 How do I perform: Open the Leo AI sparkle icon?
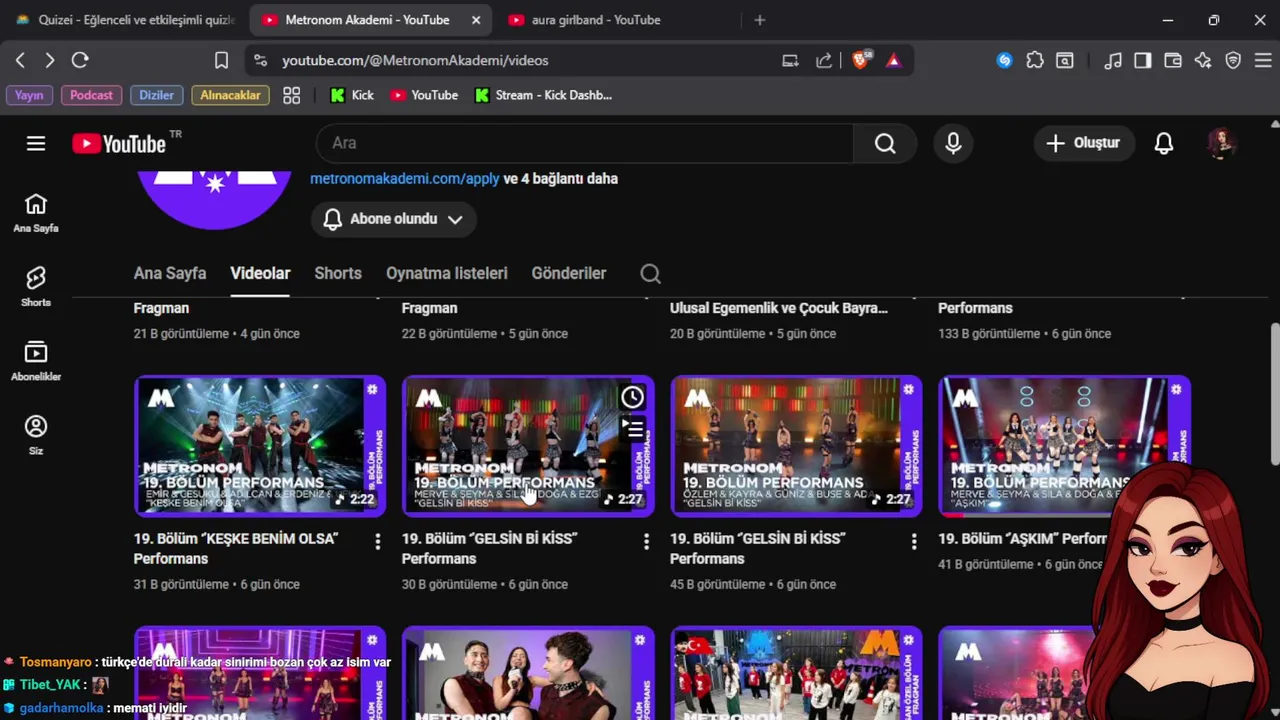click(1203, 60)
